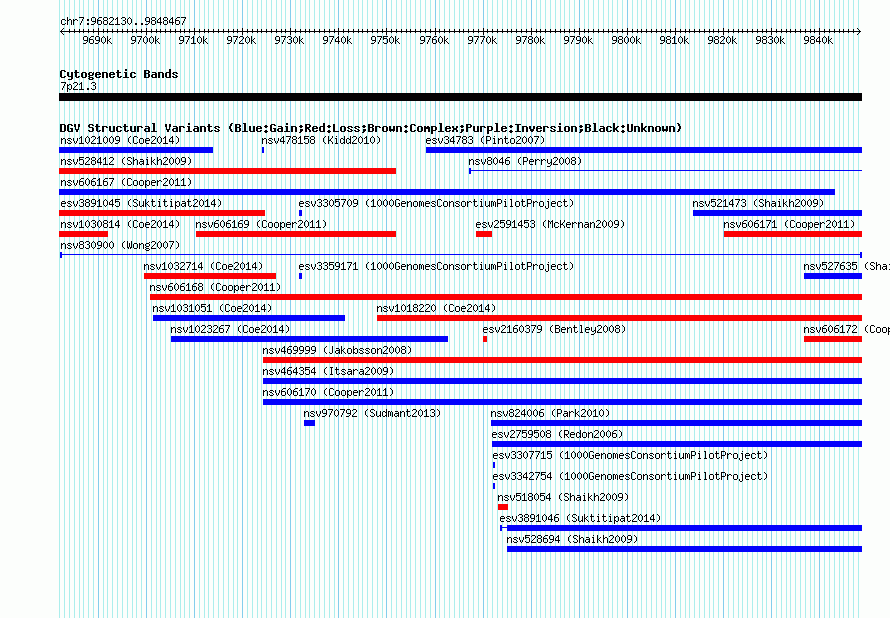Screen dimensions: 890x618
Task: Select the blue esv3891046 gain bar
Action: coord(681,528)
